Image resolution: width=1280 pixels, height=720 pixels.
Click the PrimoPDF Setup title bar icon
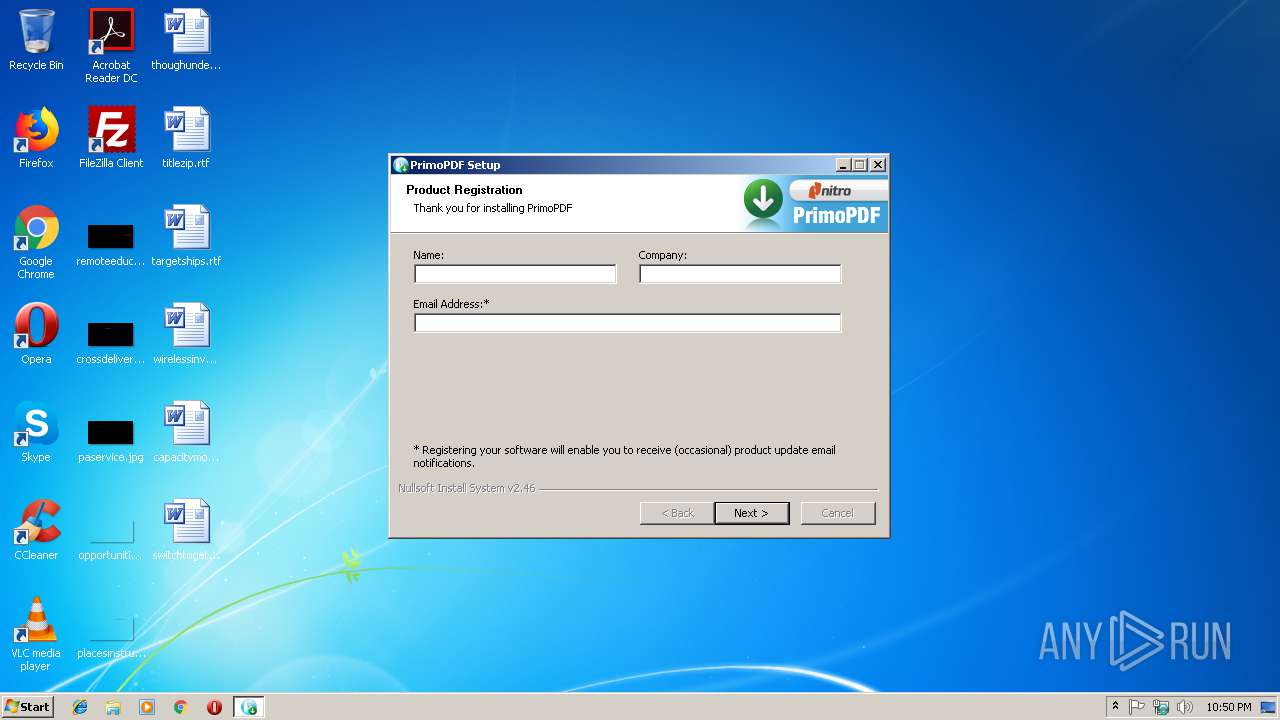coord(401,165)
